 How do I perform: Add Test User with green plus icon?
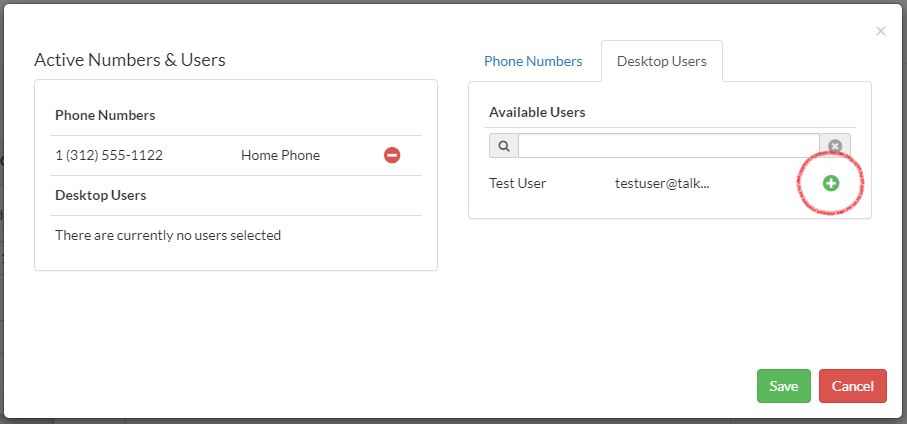click(830, 183)
